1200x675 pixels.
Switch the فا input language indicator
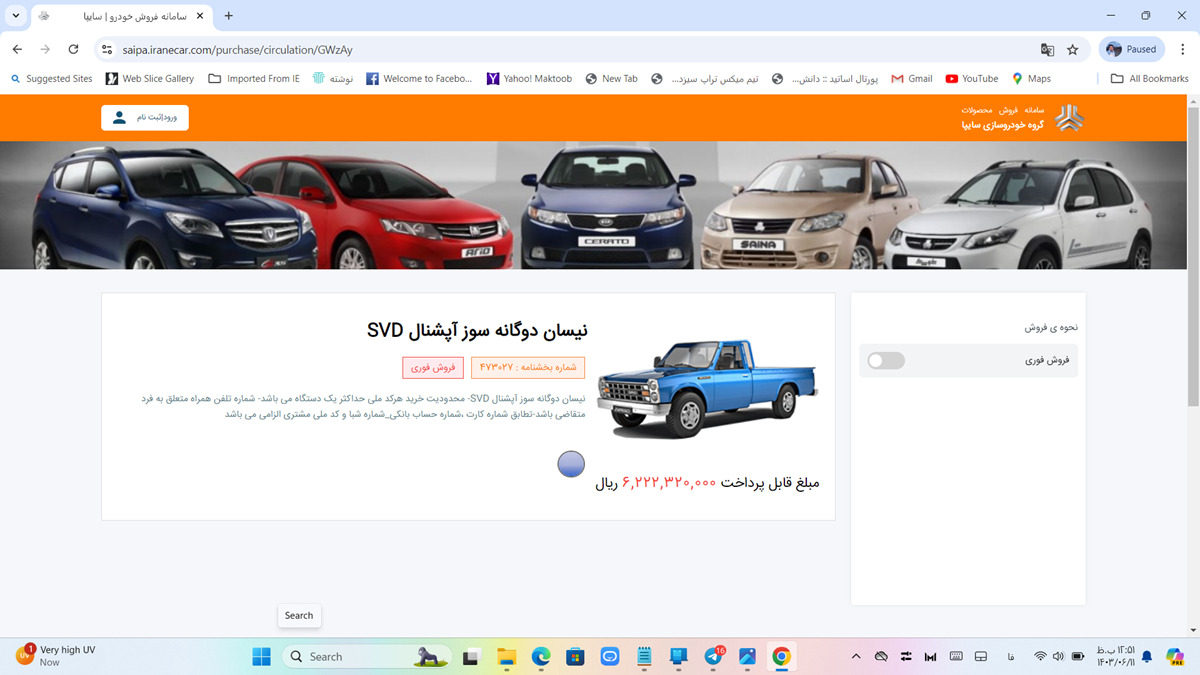1011,656
